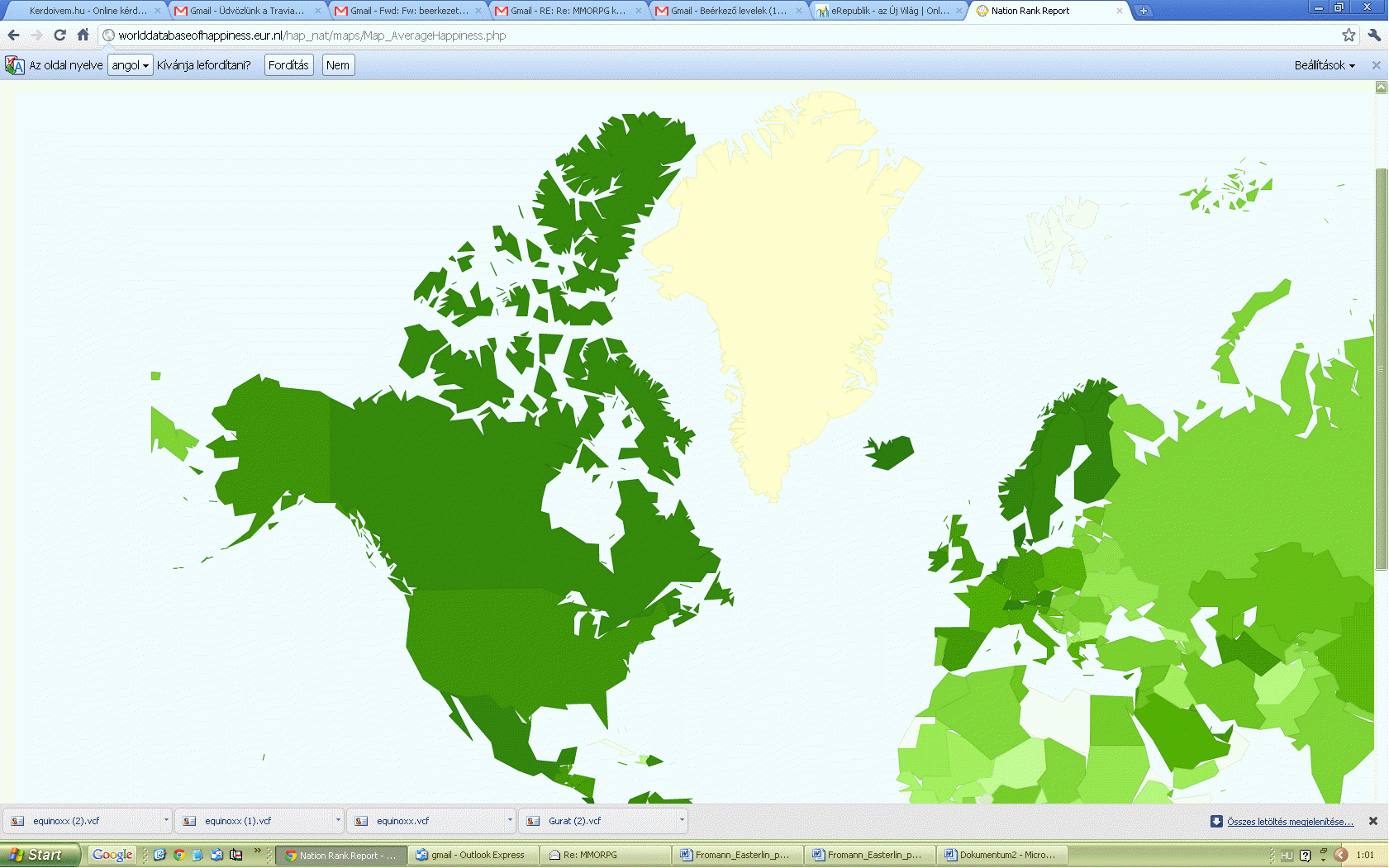
Task: Open dropdown arrow for Gurat (2).vcf download
Action: [x=682, y=820]
